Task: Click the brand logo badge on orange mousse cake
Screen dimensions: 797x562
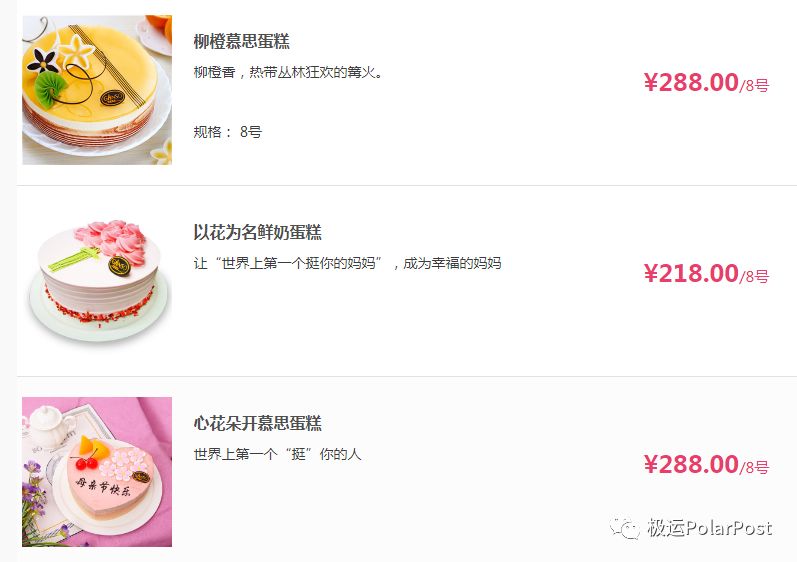Action: pyautogui.click(x=112, y=97)
